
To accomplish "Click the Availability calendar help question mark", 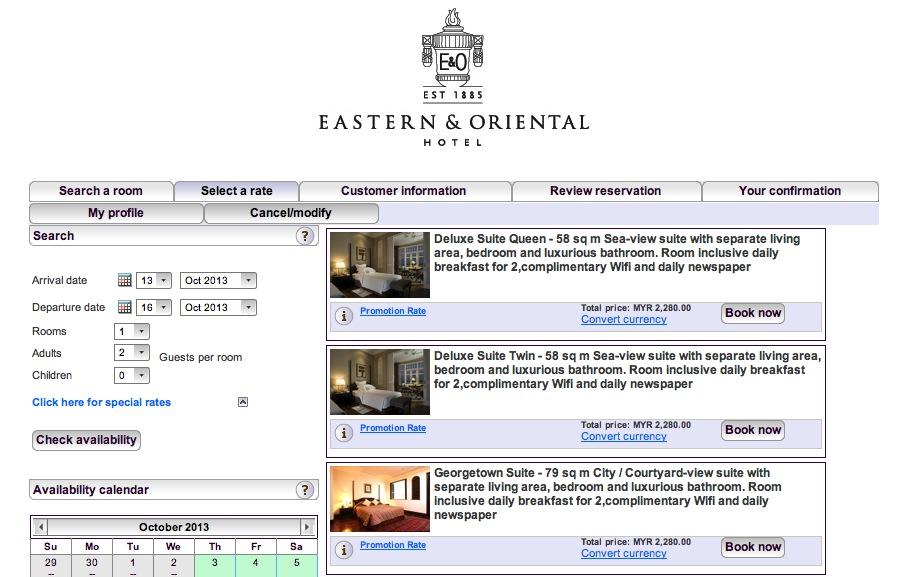I will [x=305, y=490].
